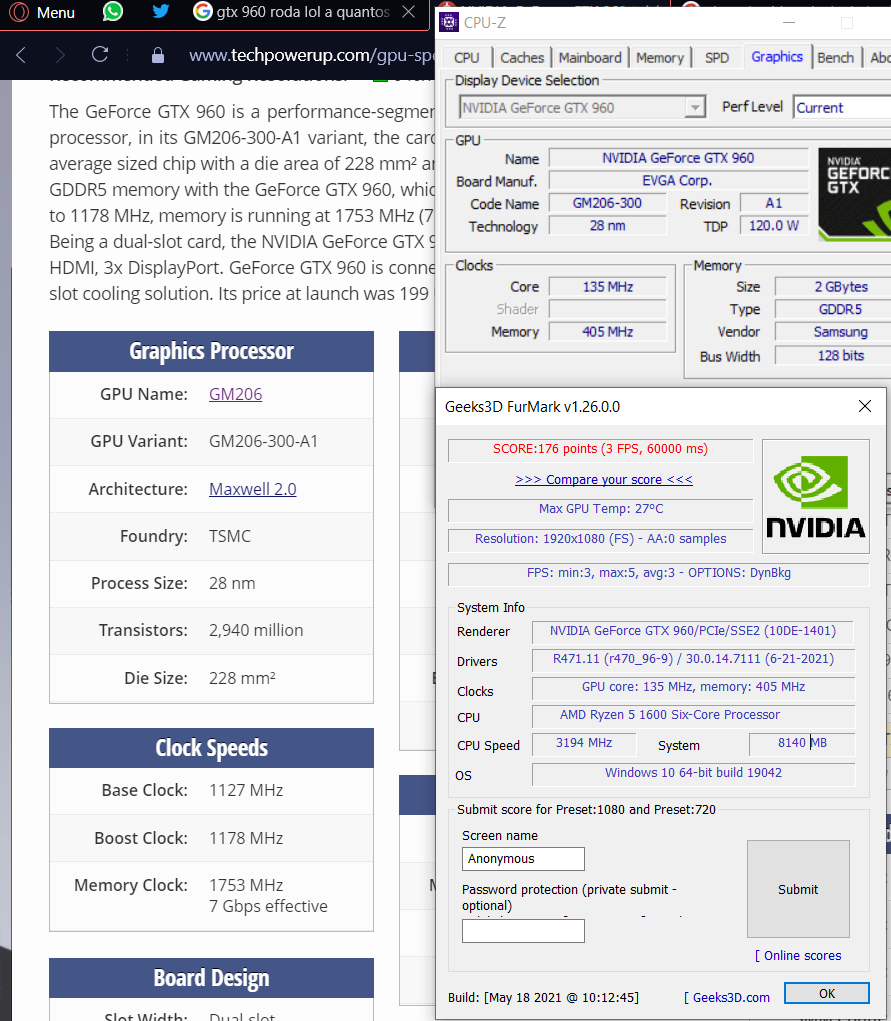The image size is (891, 1021).
Task: Click the 120.0 W TDP value
Action: coord(774,225)
